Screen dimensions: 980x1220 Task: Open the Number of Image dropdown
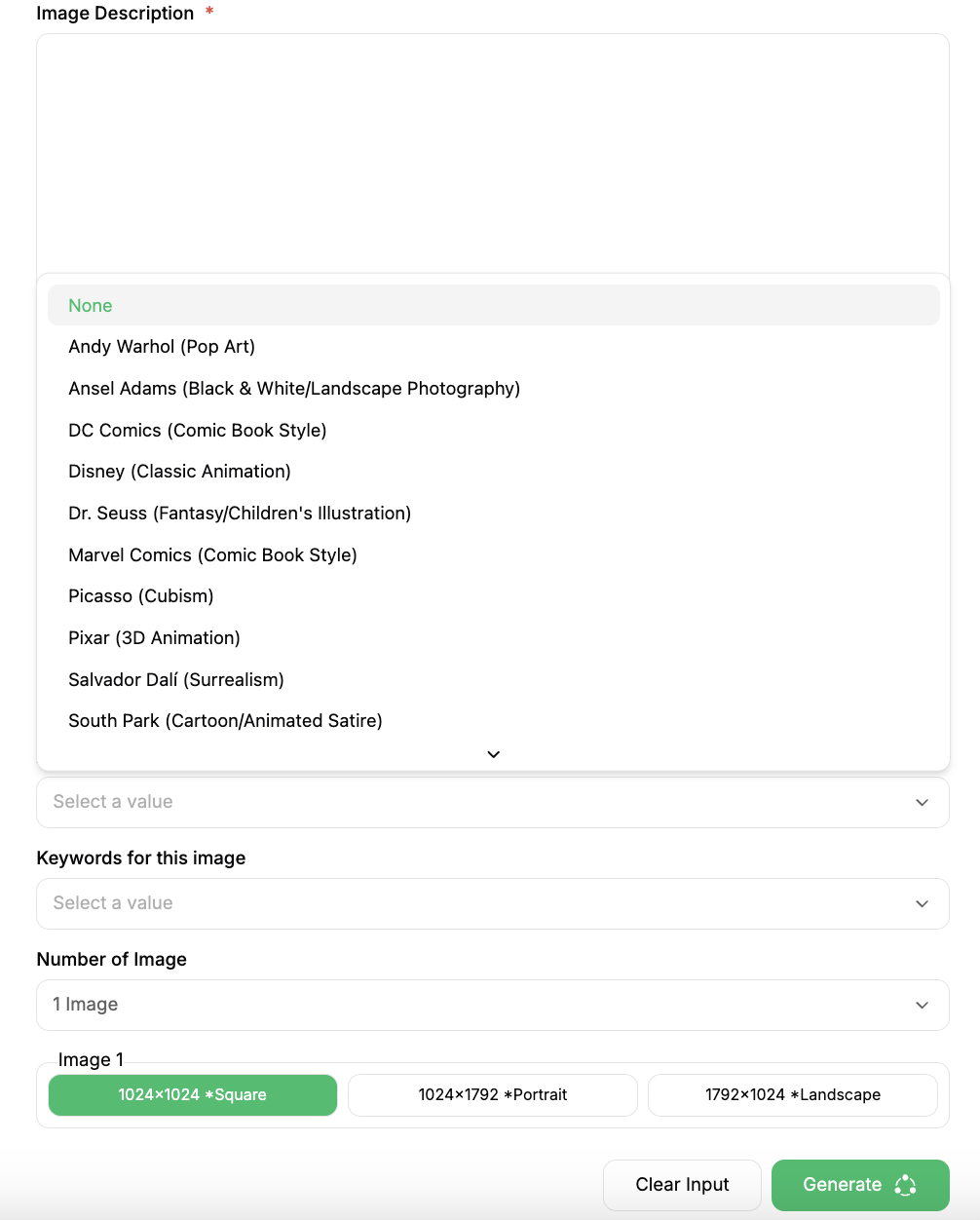click(493, 1005)
